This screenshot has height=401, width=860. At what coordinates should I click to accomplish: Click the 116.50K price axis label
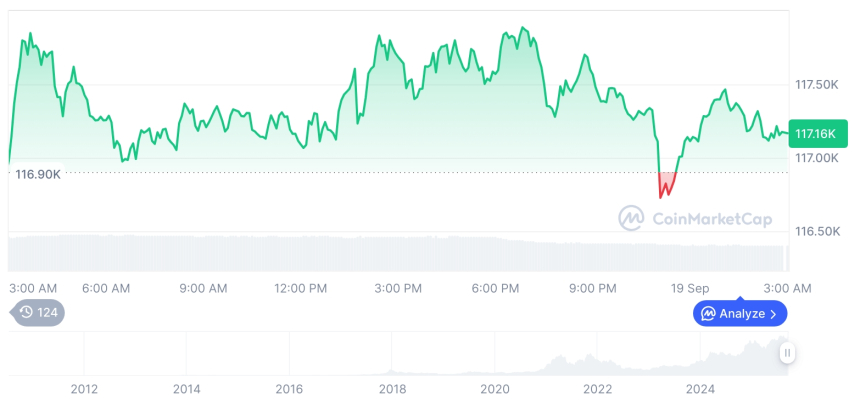[815, 231]
